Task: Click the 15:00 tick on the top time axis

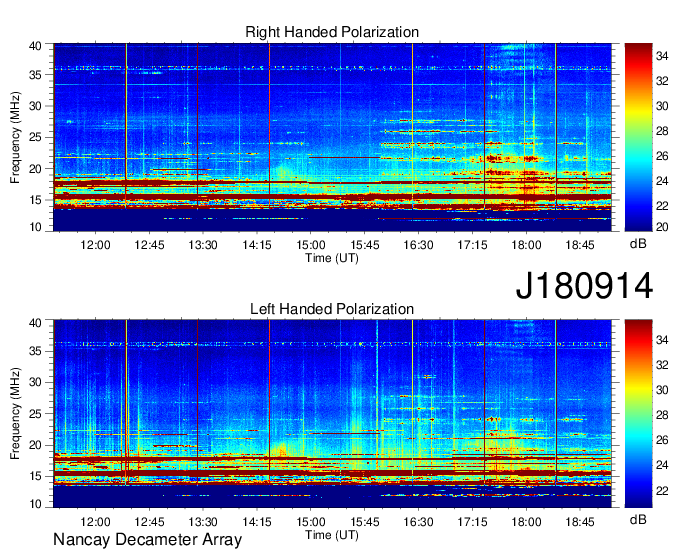Action: pos(311,245)
